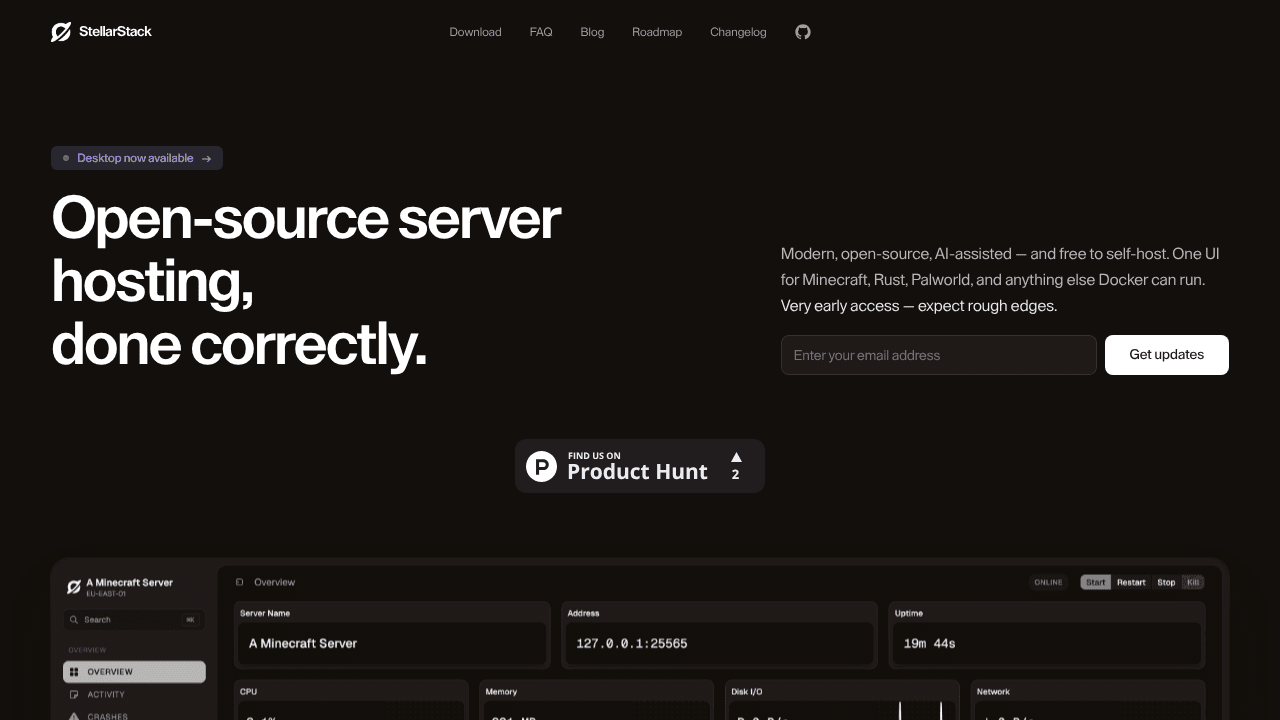
Task: Click the Crashes warning icon in sidebar
Action: pos(74,716)
